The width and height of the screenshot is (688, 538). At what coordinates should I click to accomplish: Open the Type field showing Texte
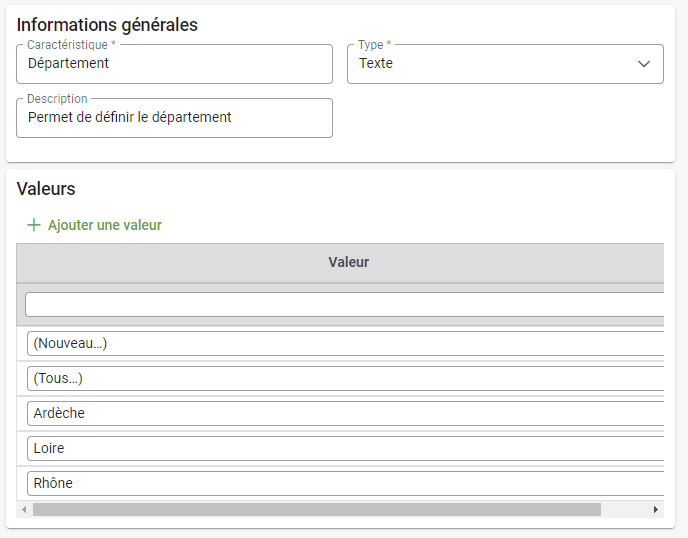point(490,64)
